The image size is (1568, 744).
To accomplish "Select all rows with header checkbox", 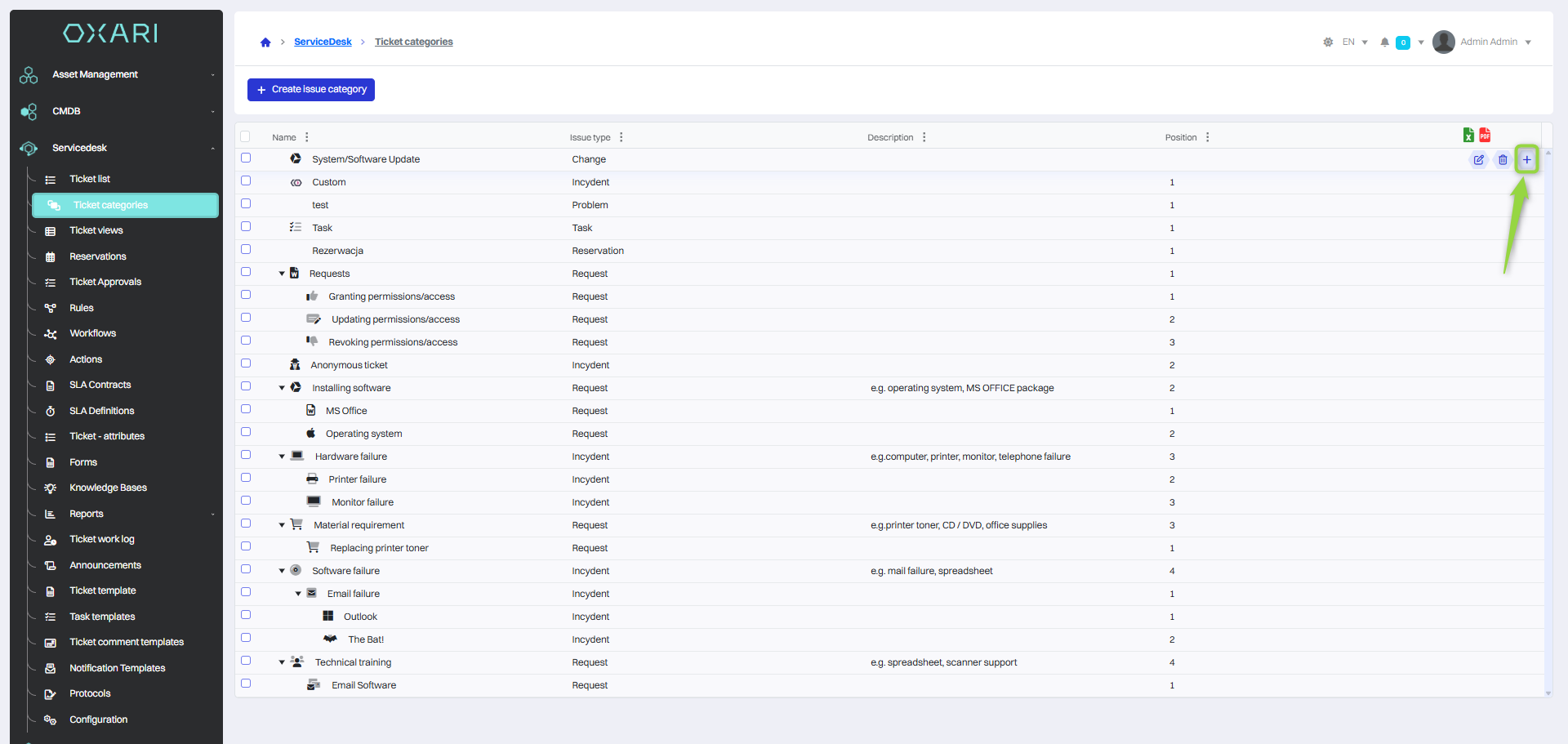I will 246,137.
